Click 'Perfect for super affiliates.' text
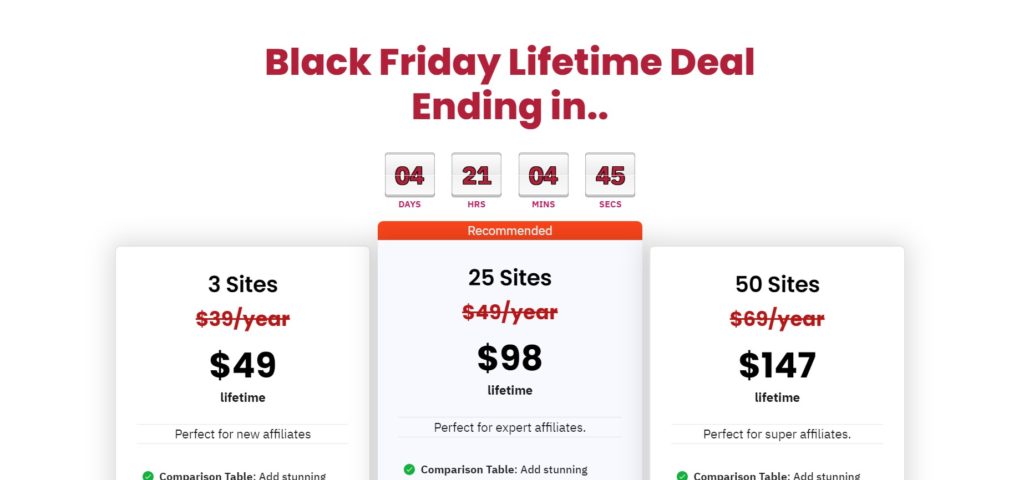Viewport: 1024px width, 480px height. coord(777,434)
